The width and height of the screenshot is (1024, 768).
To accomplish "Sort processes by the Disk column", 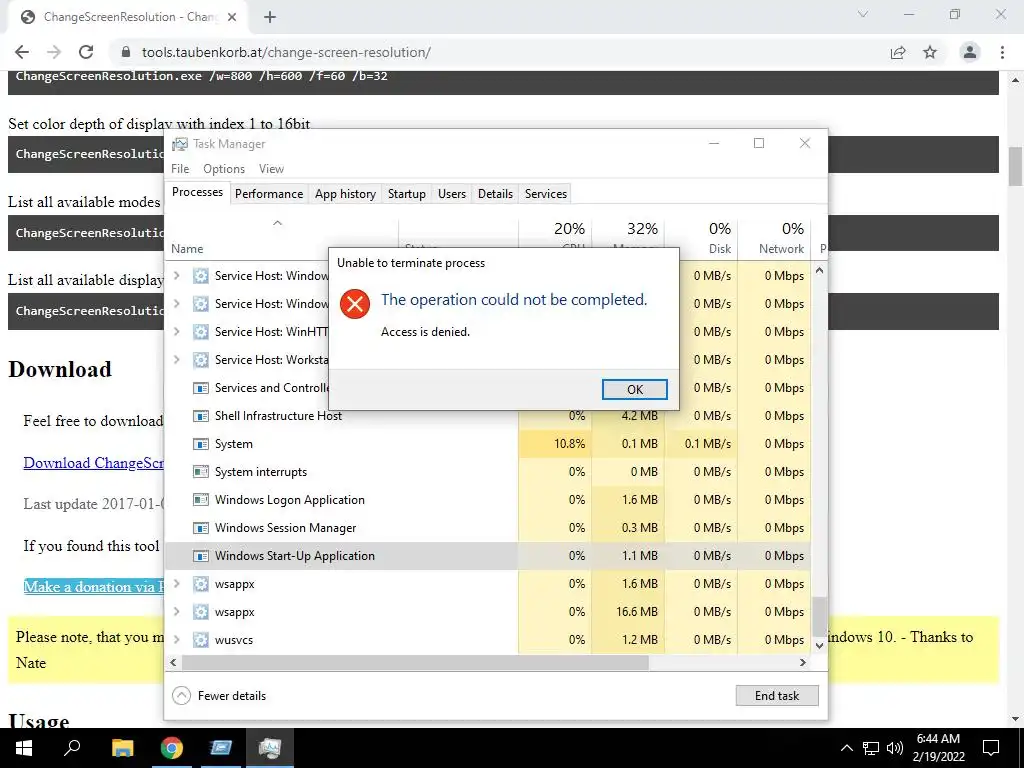I will click(x=701, y=238).
